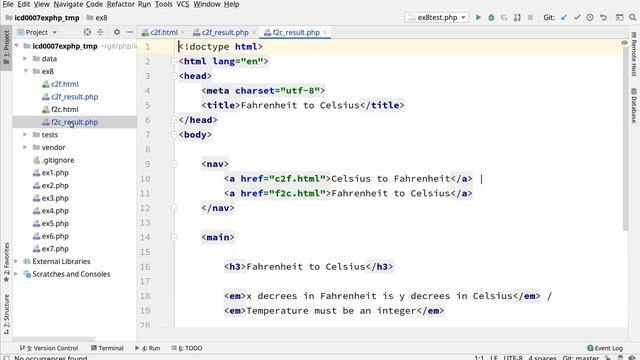The height and width of the screenshot is (360, 640).
Task: Select ex7.php in the project tree
Action: tap(55, 249)
